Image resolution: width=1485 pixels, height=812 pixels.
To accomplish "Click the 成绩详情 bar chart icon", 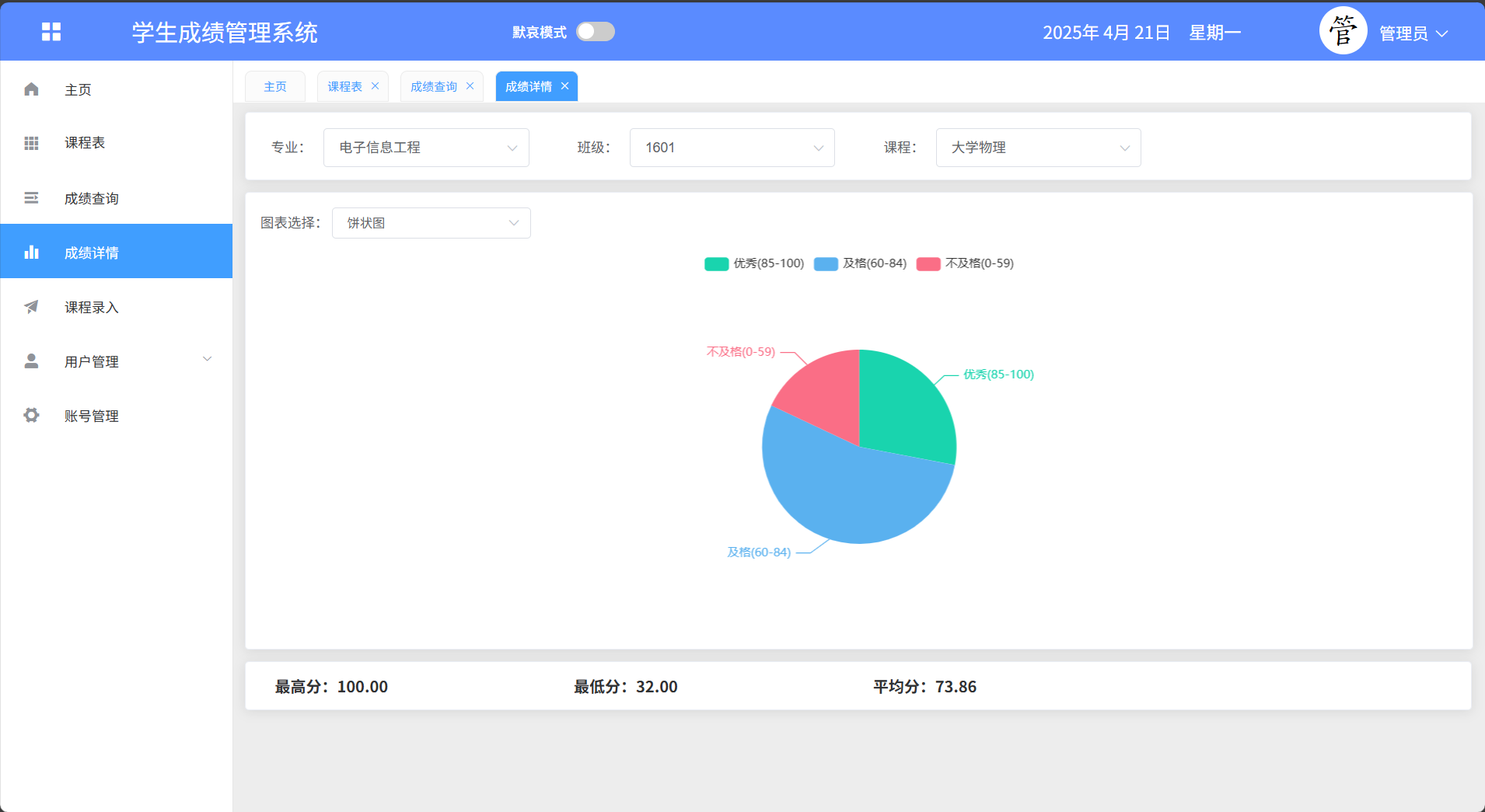I will pos(31,252).
